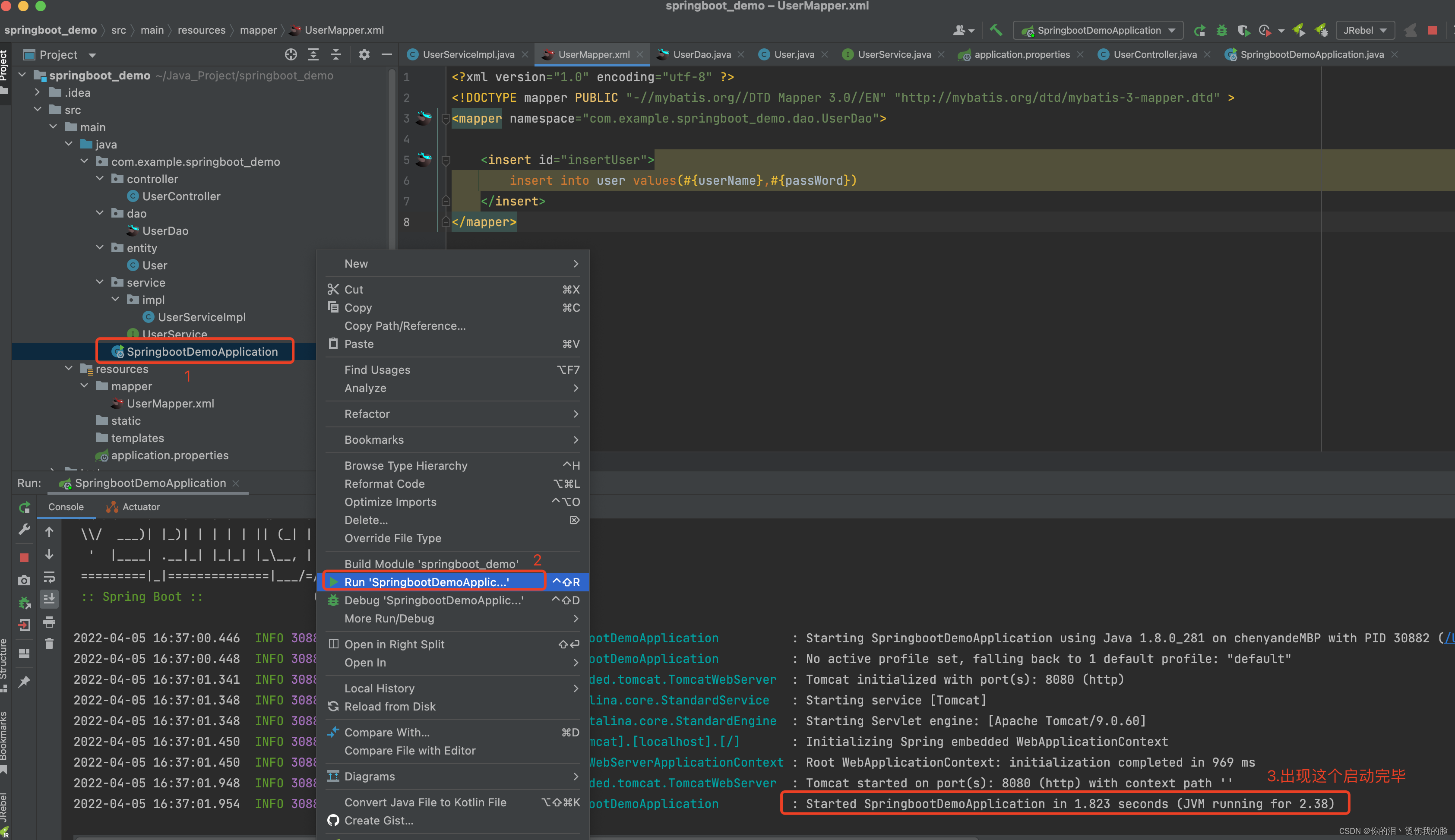
Task: Collapse the controller folder in project tree
Action: pos(100,179)
